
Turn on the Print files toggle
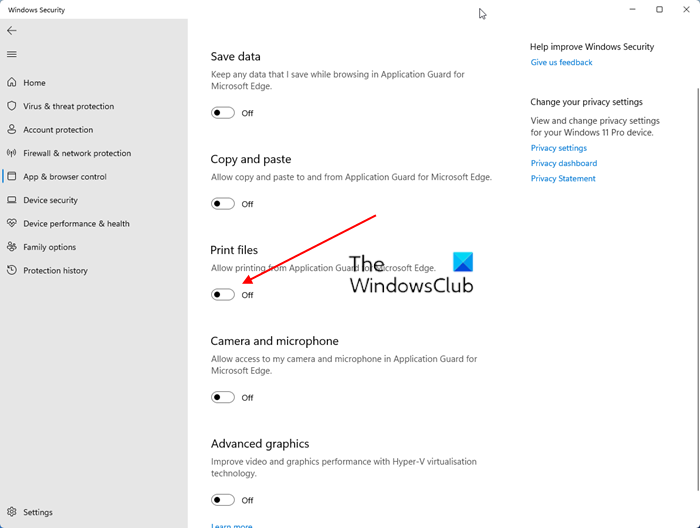click(x=223, y=295)
